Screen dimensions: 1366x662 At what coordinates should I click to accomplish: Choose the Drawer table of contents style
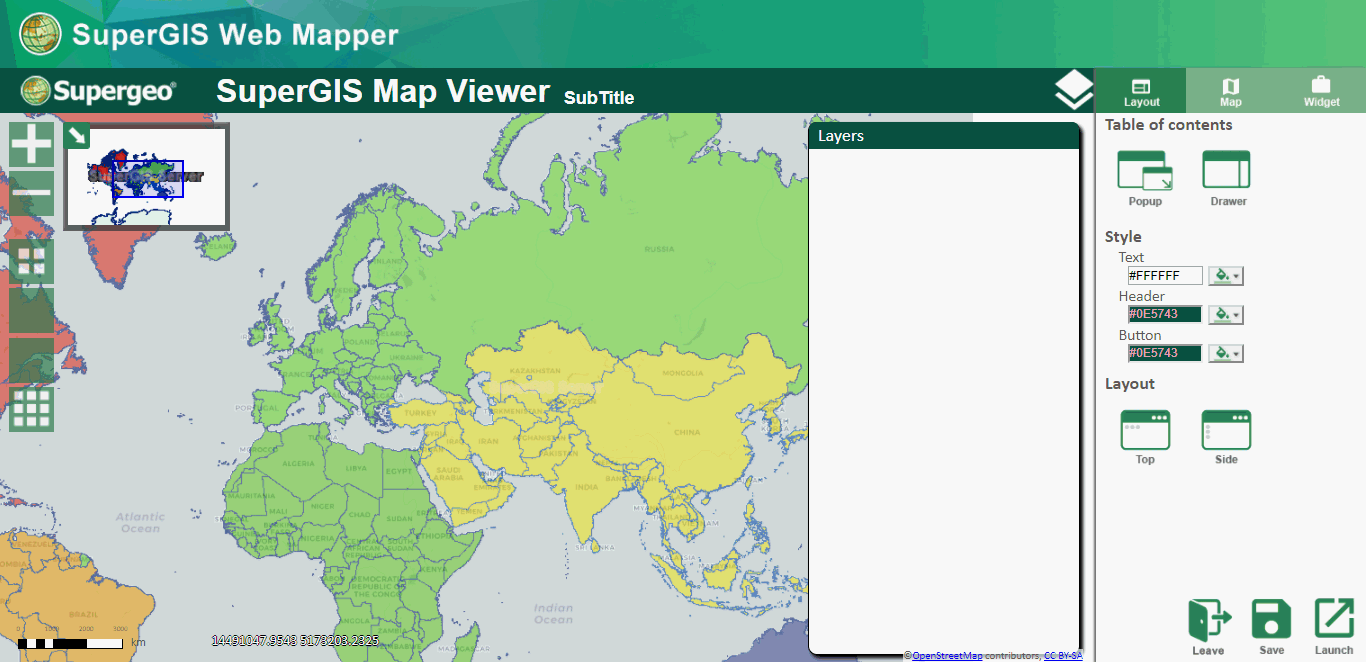1227,179
